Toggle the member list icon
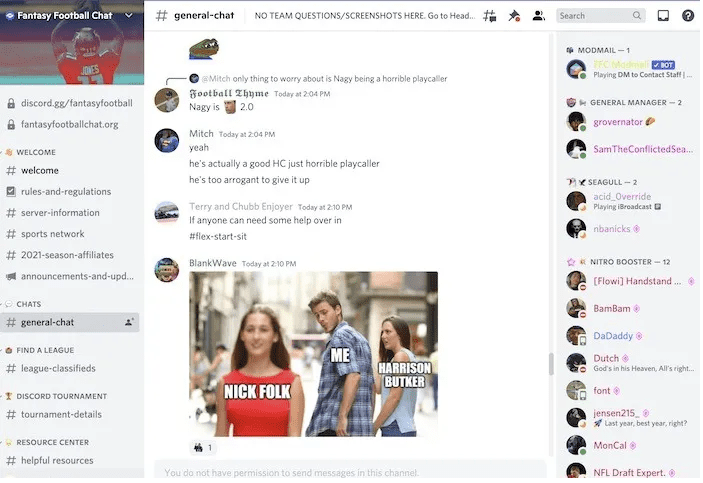Screen dimensions: 703x483 pyautogui.click(x=538, y=16)
